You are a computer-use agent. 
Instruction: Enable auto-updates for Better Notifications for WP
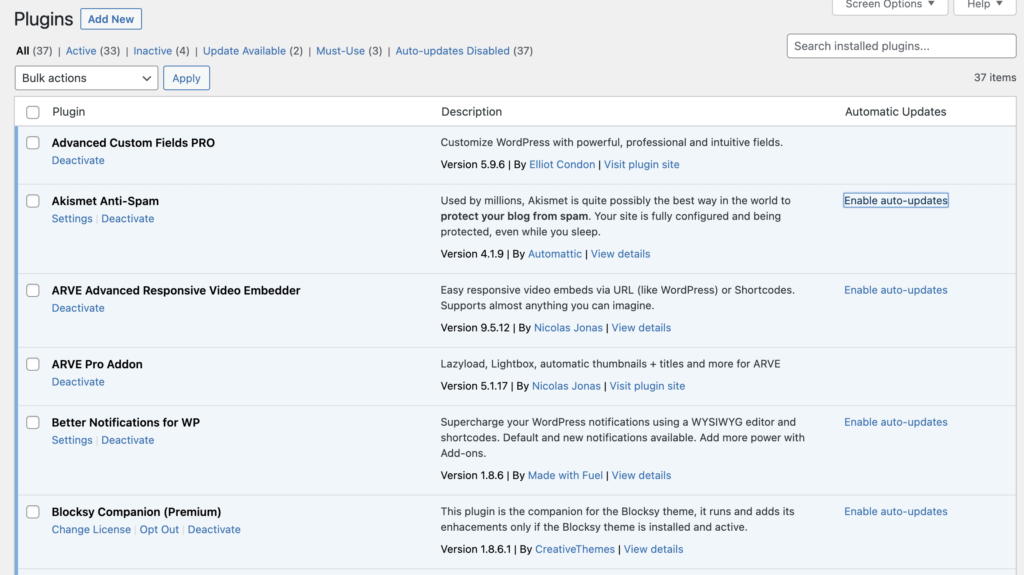tap(895, 422)
